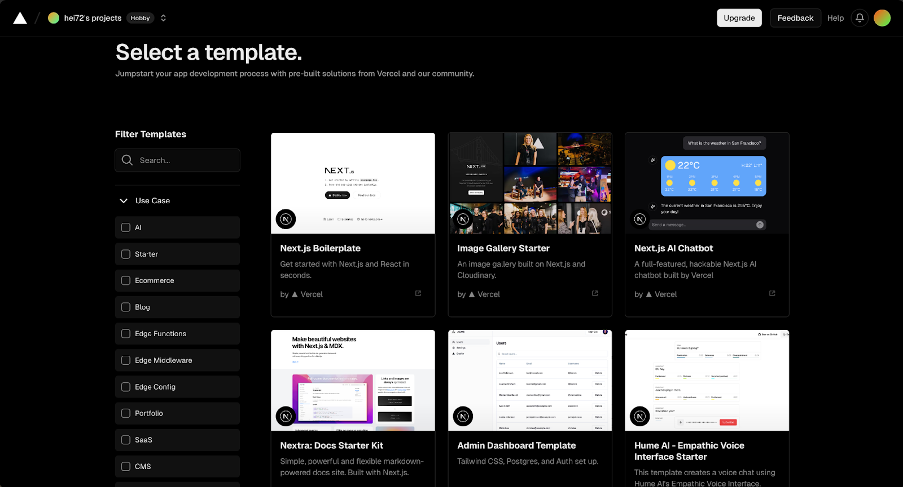Screen dimensions: 904x488
Task: Click Vercel triangle in Image Gallery author line
Action: (x=472, y=294)
